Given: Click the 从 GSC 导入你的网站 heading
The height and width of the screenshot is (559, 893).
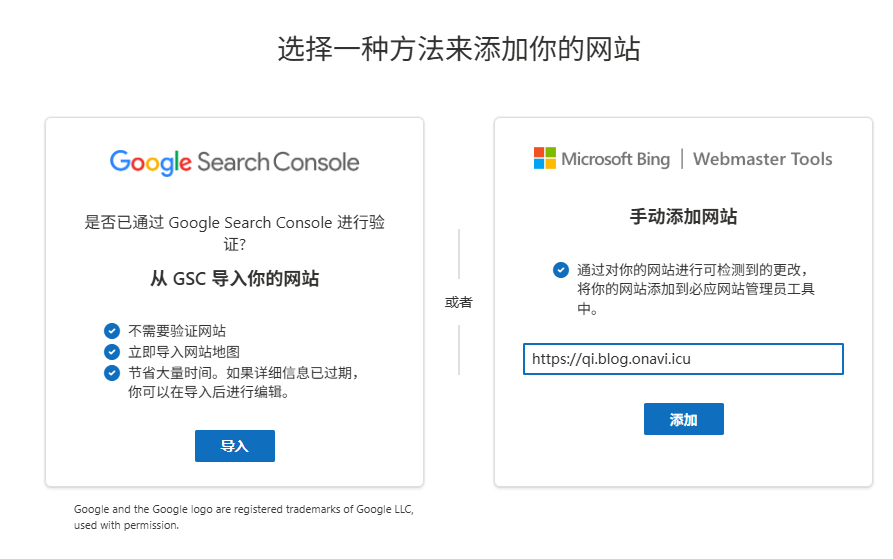Looking at the screenshot, I should coord(234,279).
